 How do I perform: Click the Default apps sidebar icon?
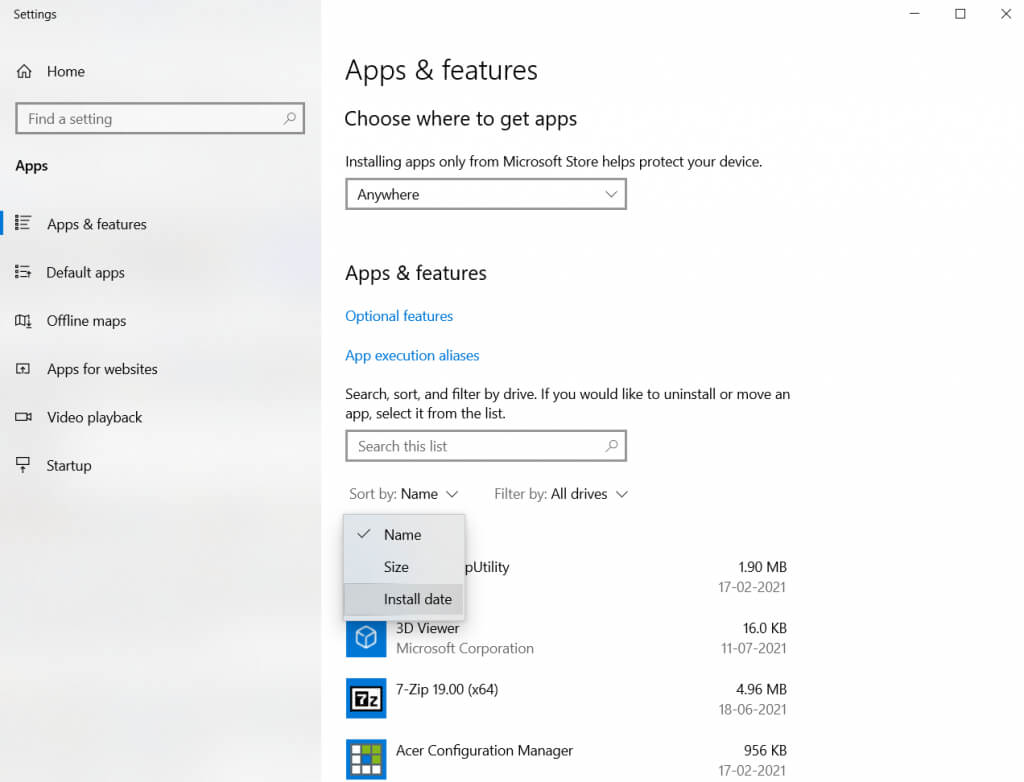tap(23, 272)
